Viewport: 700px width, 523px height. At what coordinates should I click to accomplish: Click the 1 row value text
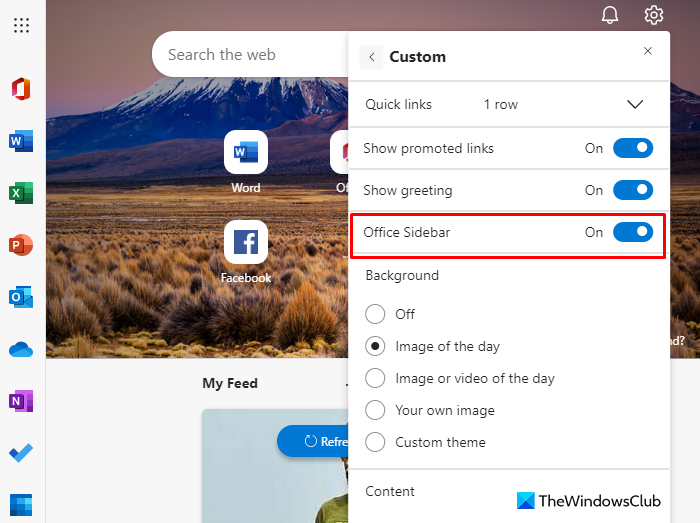501,104
